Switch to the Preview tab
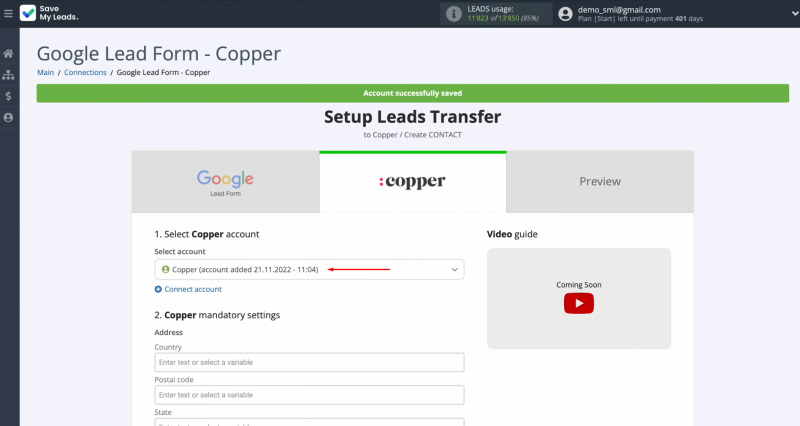This screenshot has width=800, height=426. (x=600, y=182)
